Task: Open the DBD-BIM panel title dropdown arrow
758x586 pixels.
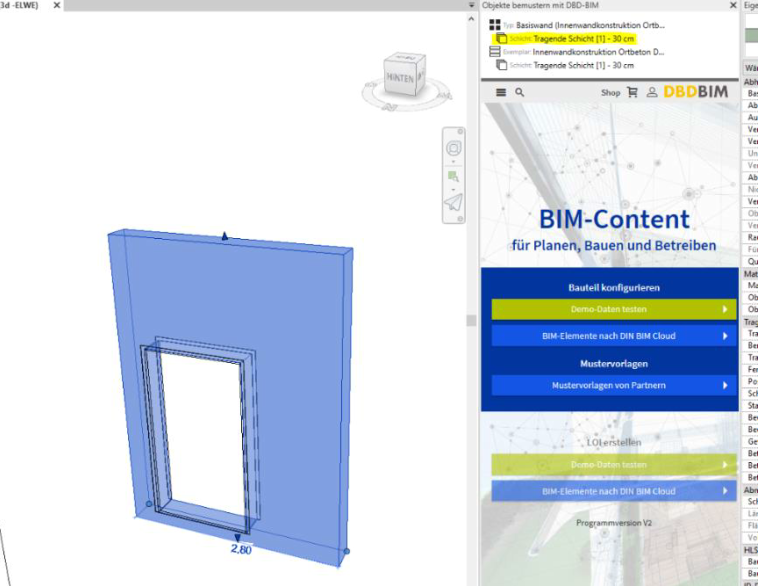Action: [472, 5]
